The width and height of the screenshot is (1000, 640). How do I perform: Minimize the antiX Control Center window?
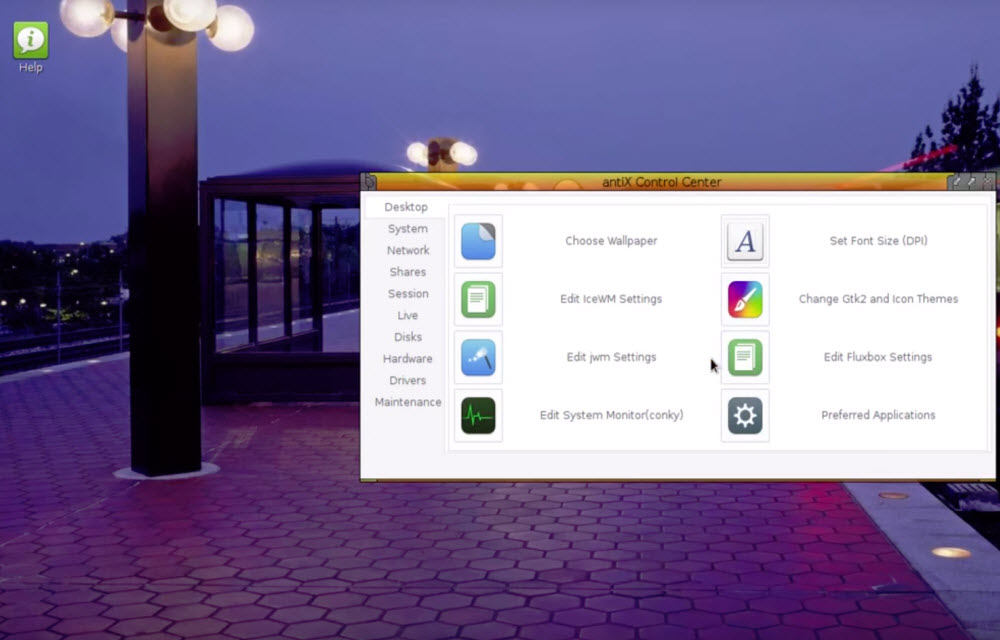[x=957, y=182]
